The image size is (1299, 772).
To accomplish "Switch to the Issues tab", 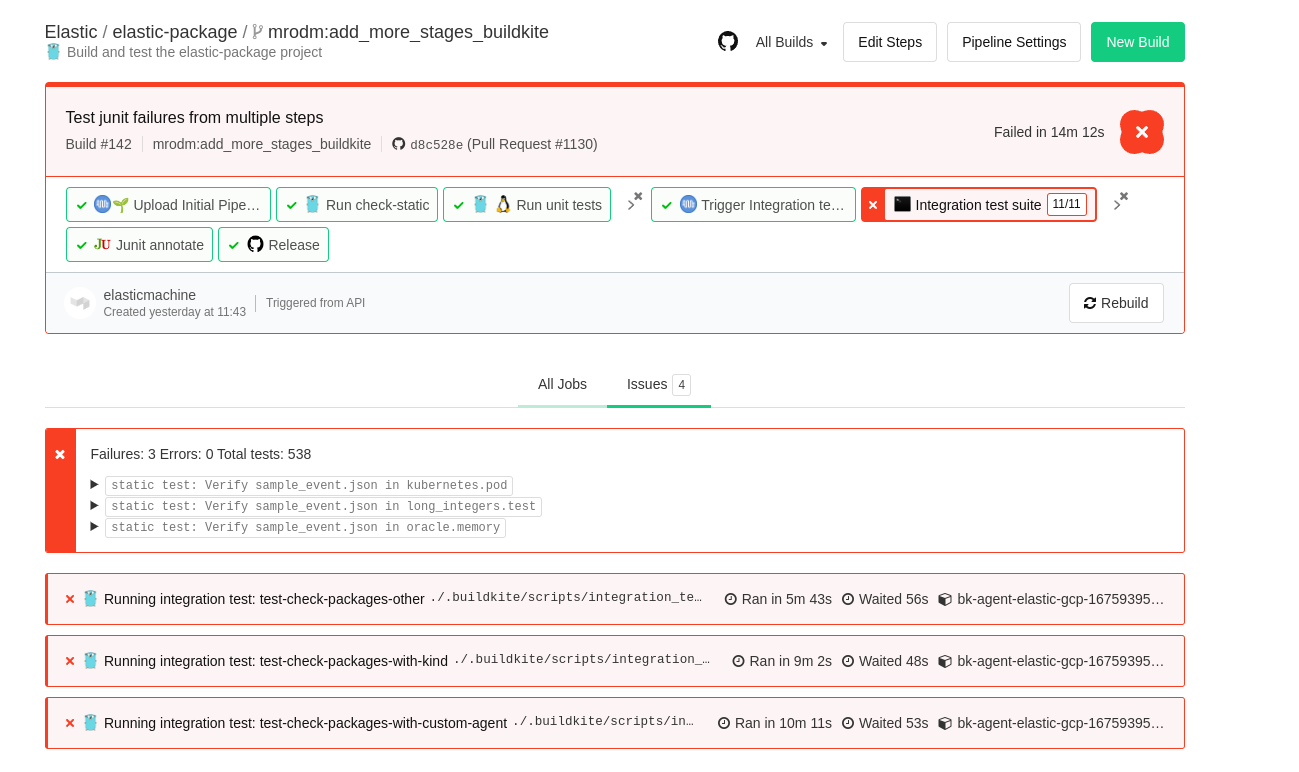I will pyautogui.click(x=658, y=384).
